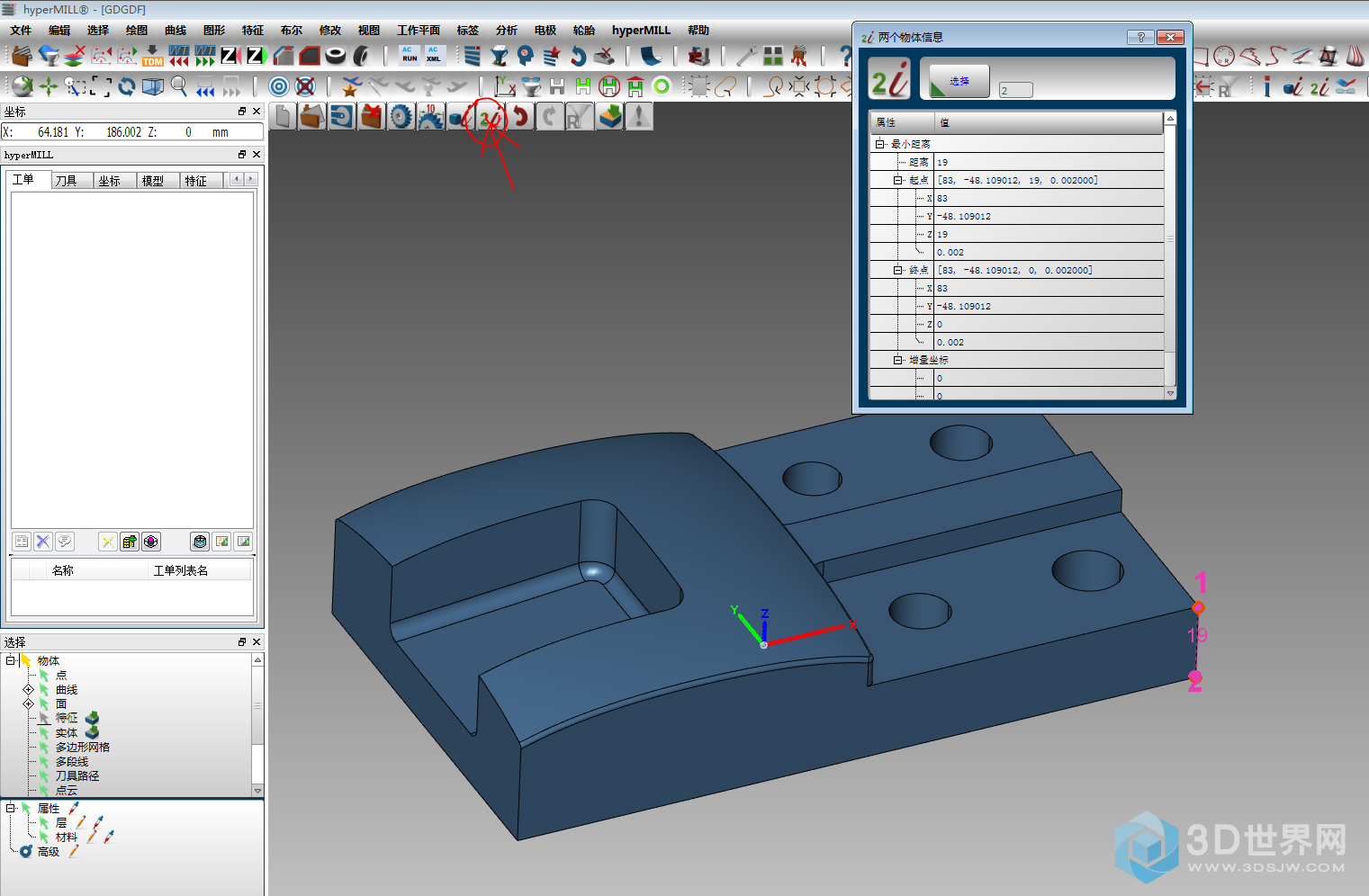Click the AC RUN icon
This screenshot has width=1369, height=896.
[410, 56]
